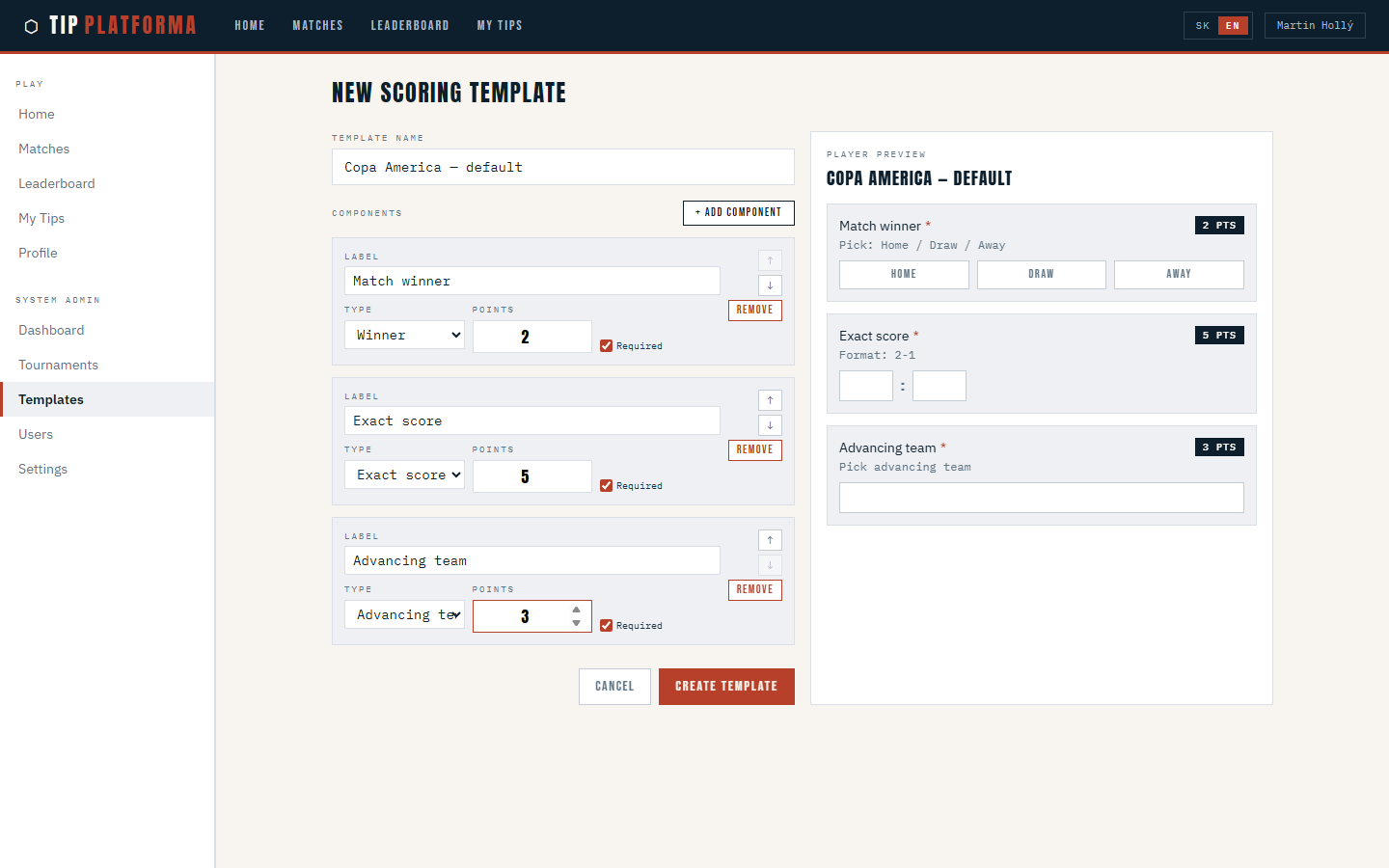The image size is (1389, 868).
Task: Click the Template Name input field
Action: (562, 167)
